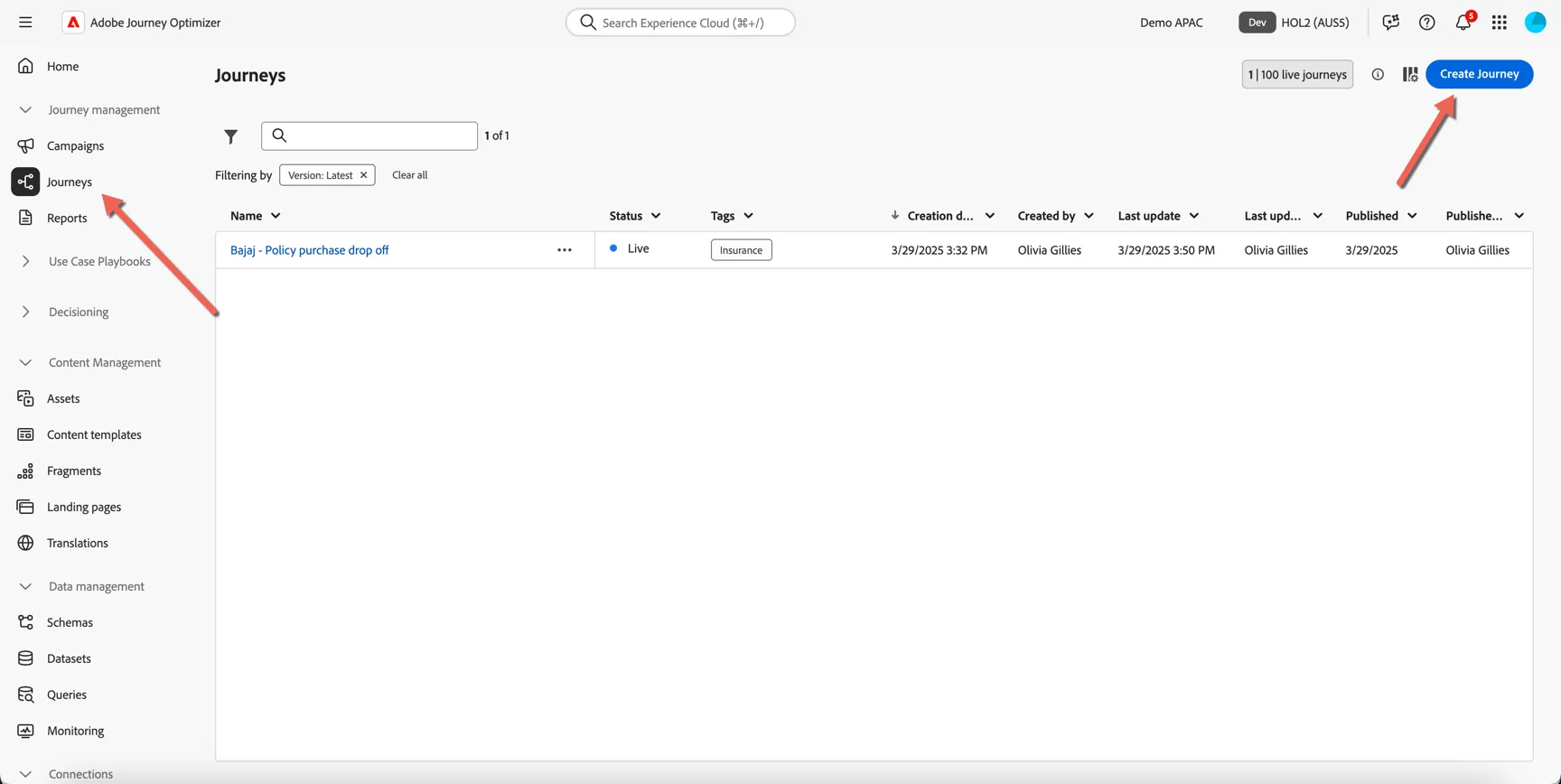Image resolution: width=1561 pixels, height=784 pixels.
Task: Open the Bajaj - Policy purchase drop off journey
Action: tap(309, 250)
